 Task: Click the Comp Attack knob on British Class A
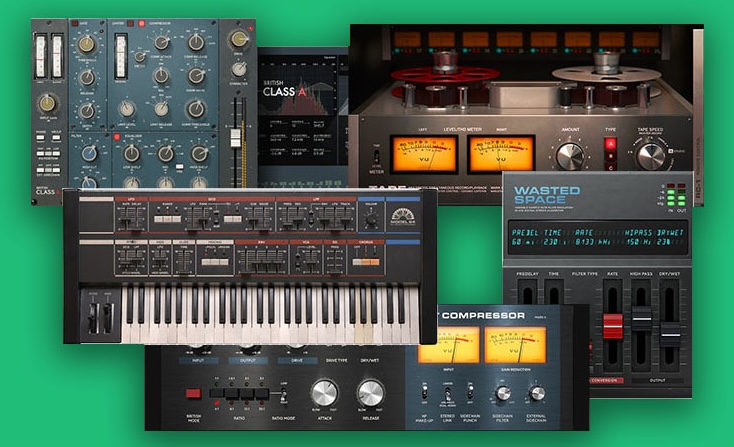(162, 43)
